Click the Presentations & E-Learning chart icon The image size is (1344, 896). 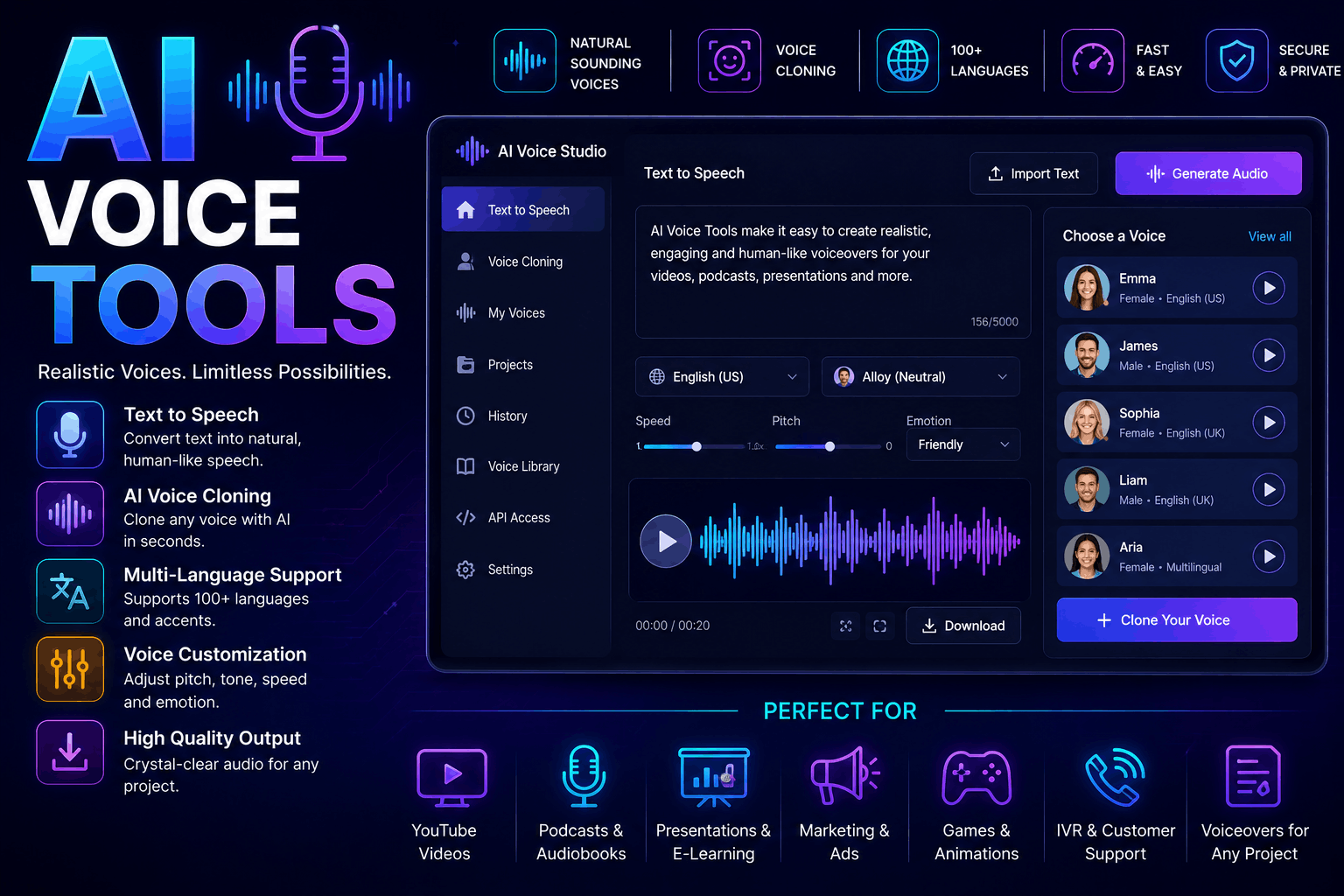pyautogui.click(x=714, y=777)
